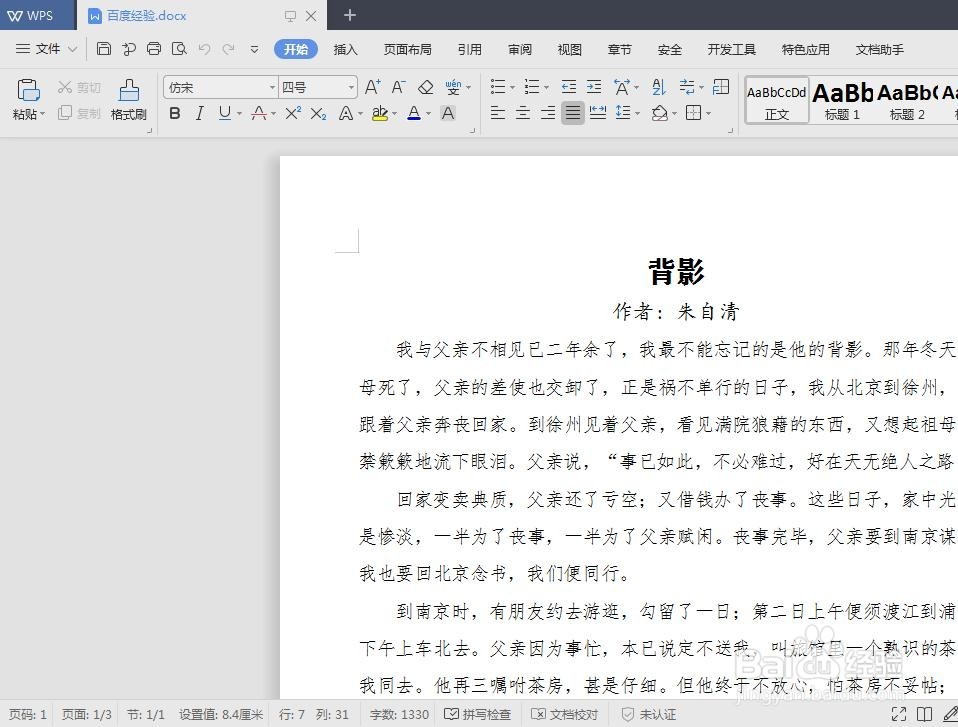Click the sort icon to sort paragraphs

coord(659,87)
